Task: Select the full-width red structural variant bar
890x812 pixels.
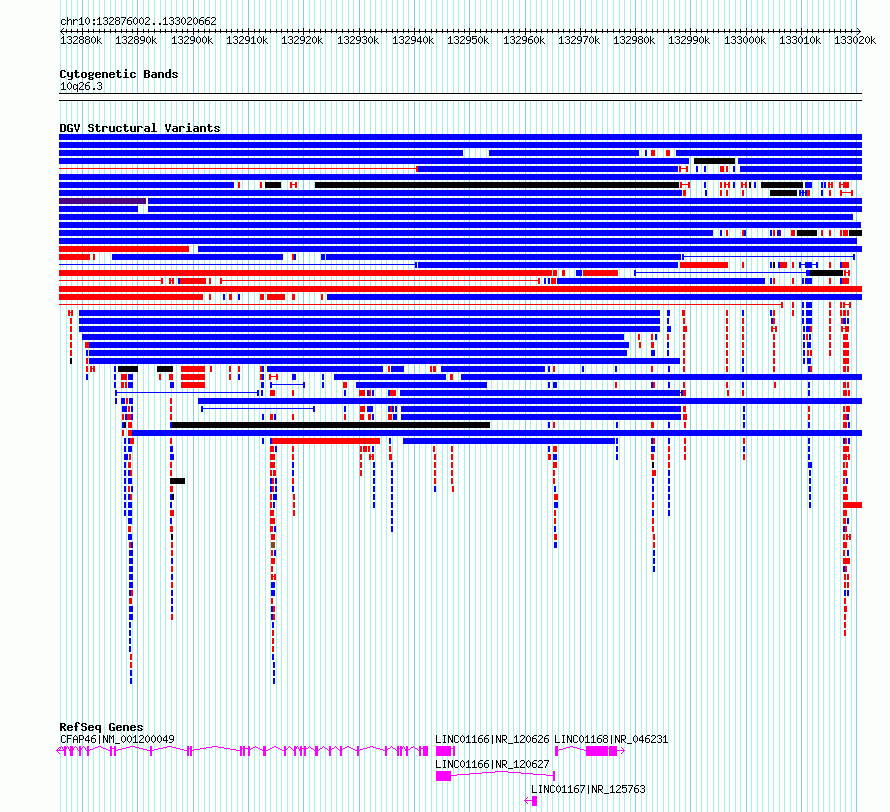Action: tap(460, 289)
